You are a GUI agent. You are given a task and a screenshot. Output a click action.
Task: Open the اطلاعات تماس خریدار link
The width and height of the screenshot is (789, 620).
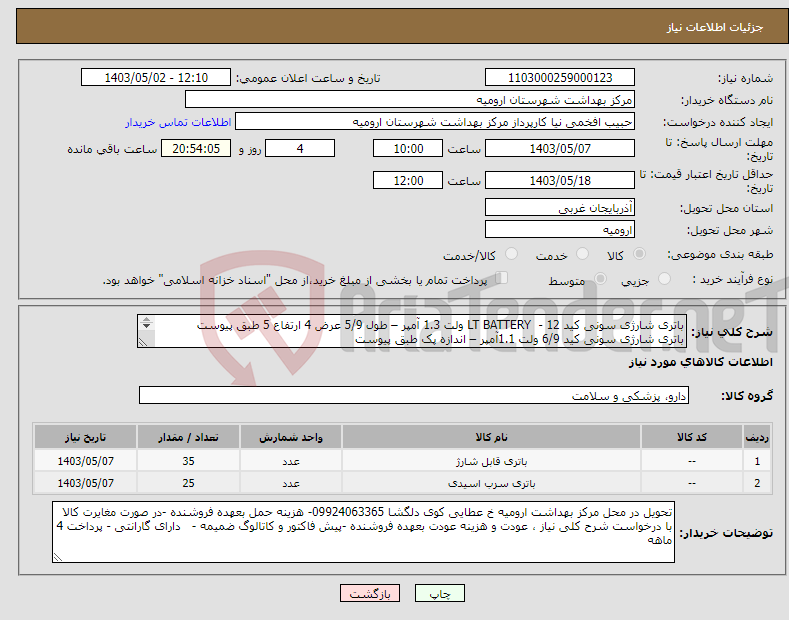[178, 122]
